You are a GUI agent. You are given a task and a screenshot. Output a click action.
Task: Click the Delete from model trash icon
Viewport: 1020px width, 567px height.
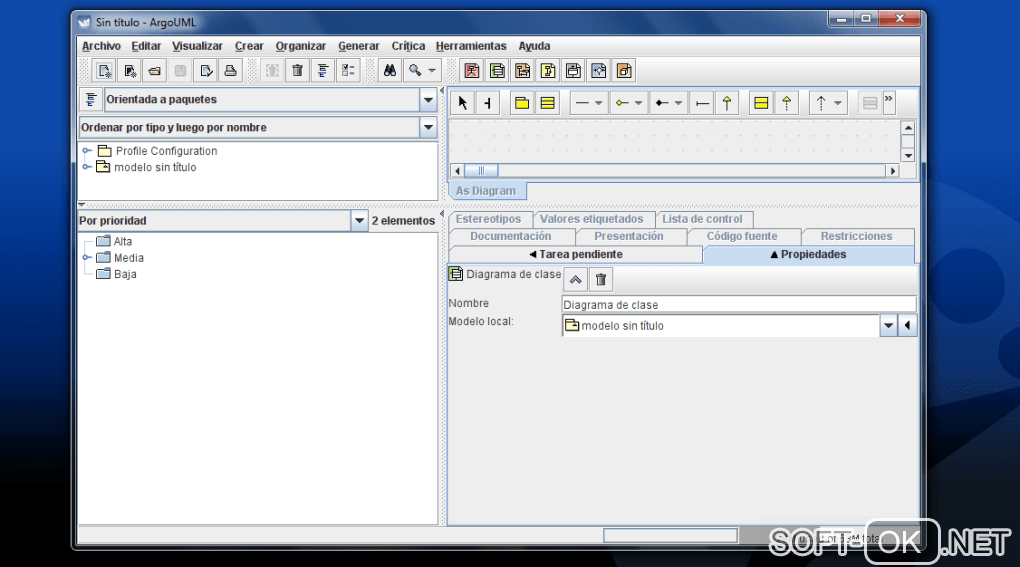[297, 71]
